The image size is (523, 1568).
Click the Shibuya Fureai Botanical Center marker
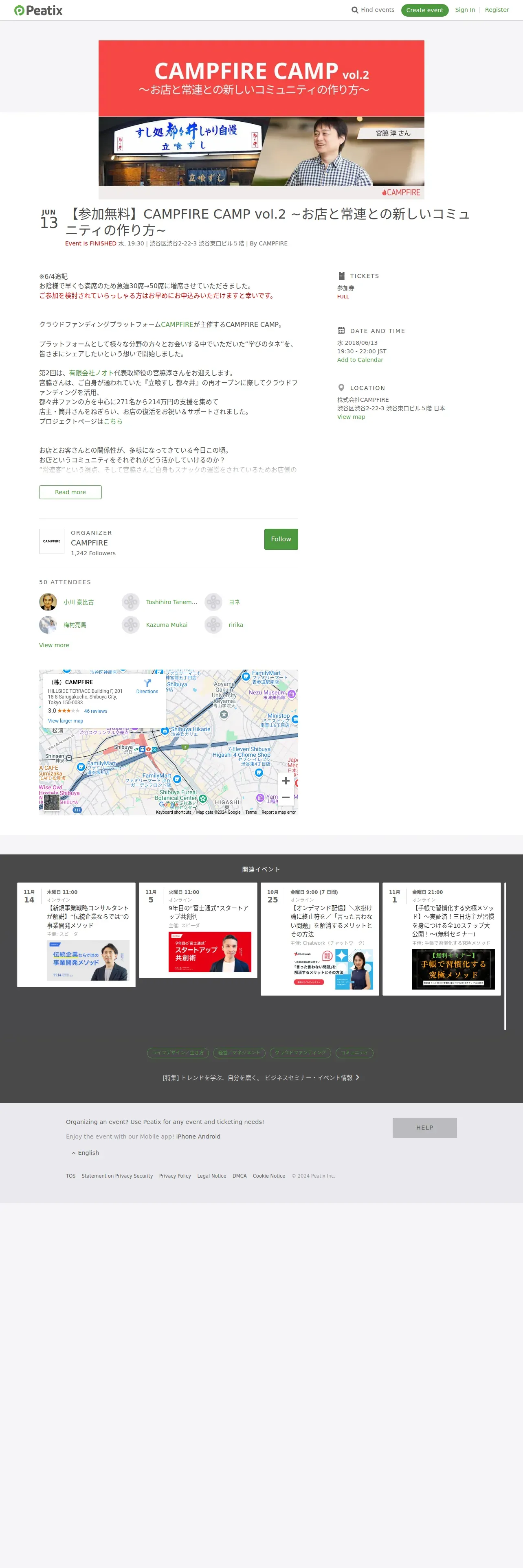point(203,798)
